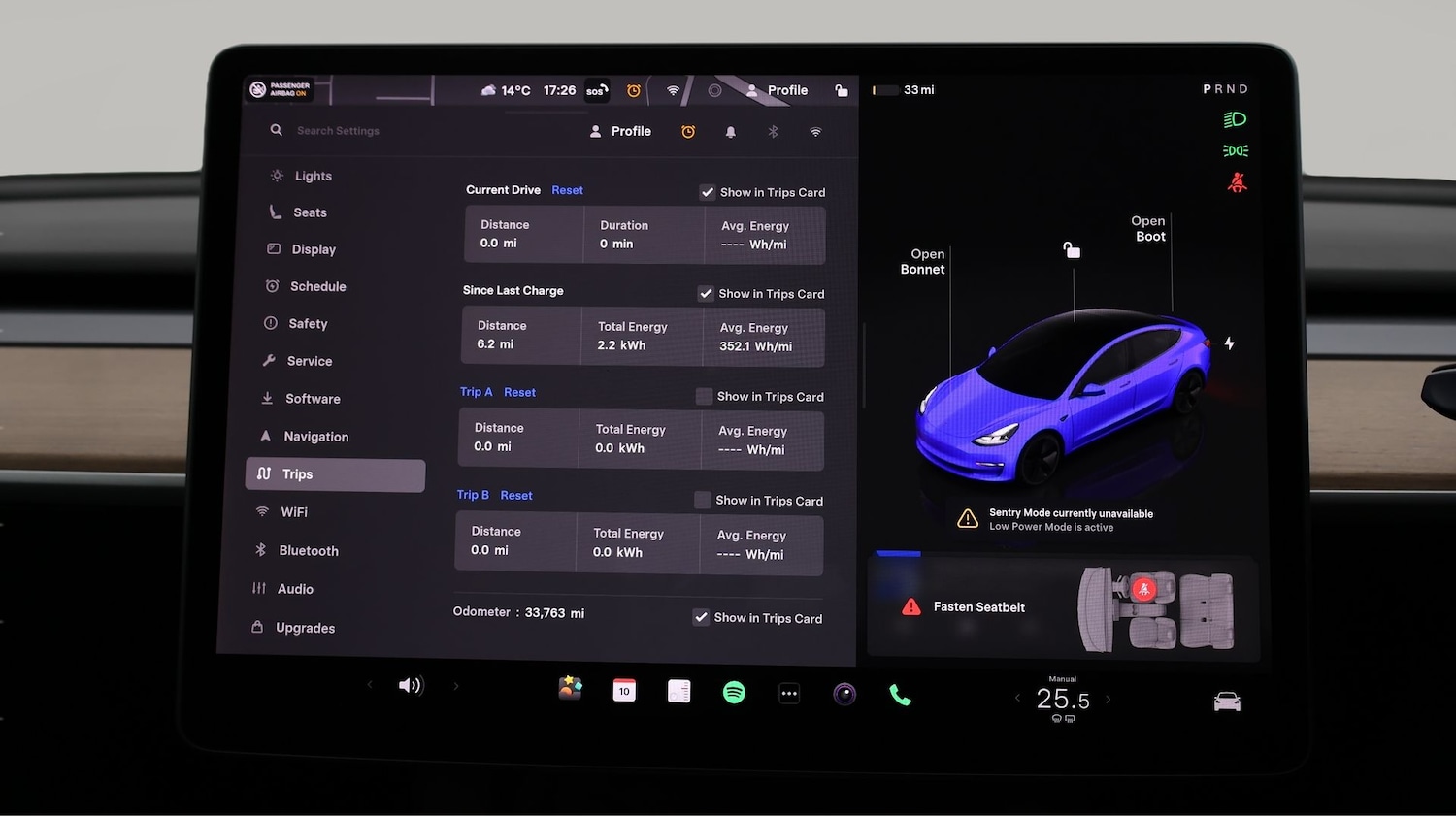1456x816 pixels.
Task: Open the Navigation settings section
Action: [314, 436]
